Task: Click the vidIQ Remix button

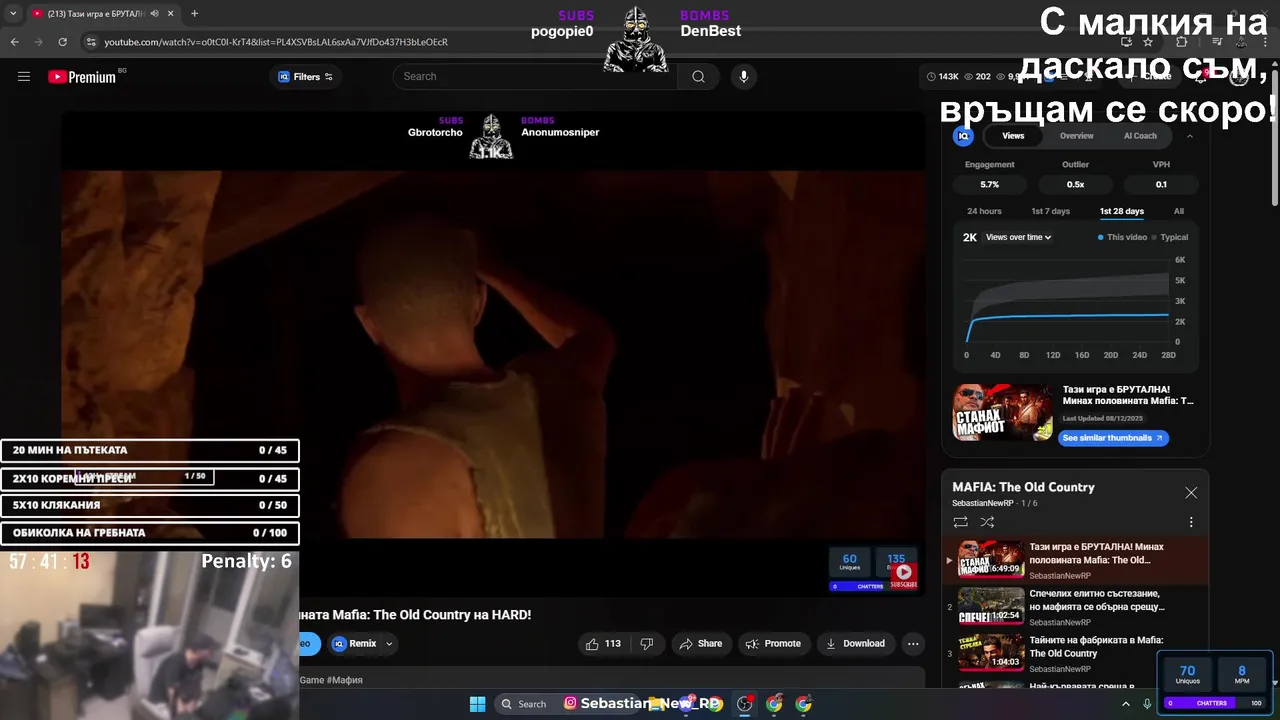Action: [354, 644]
